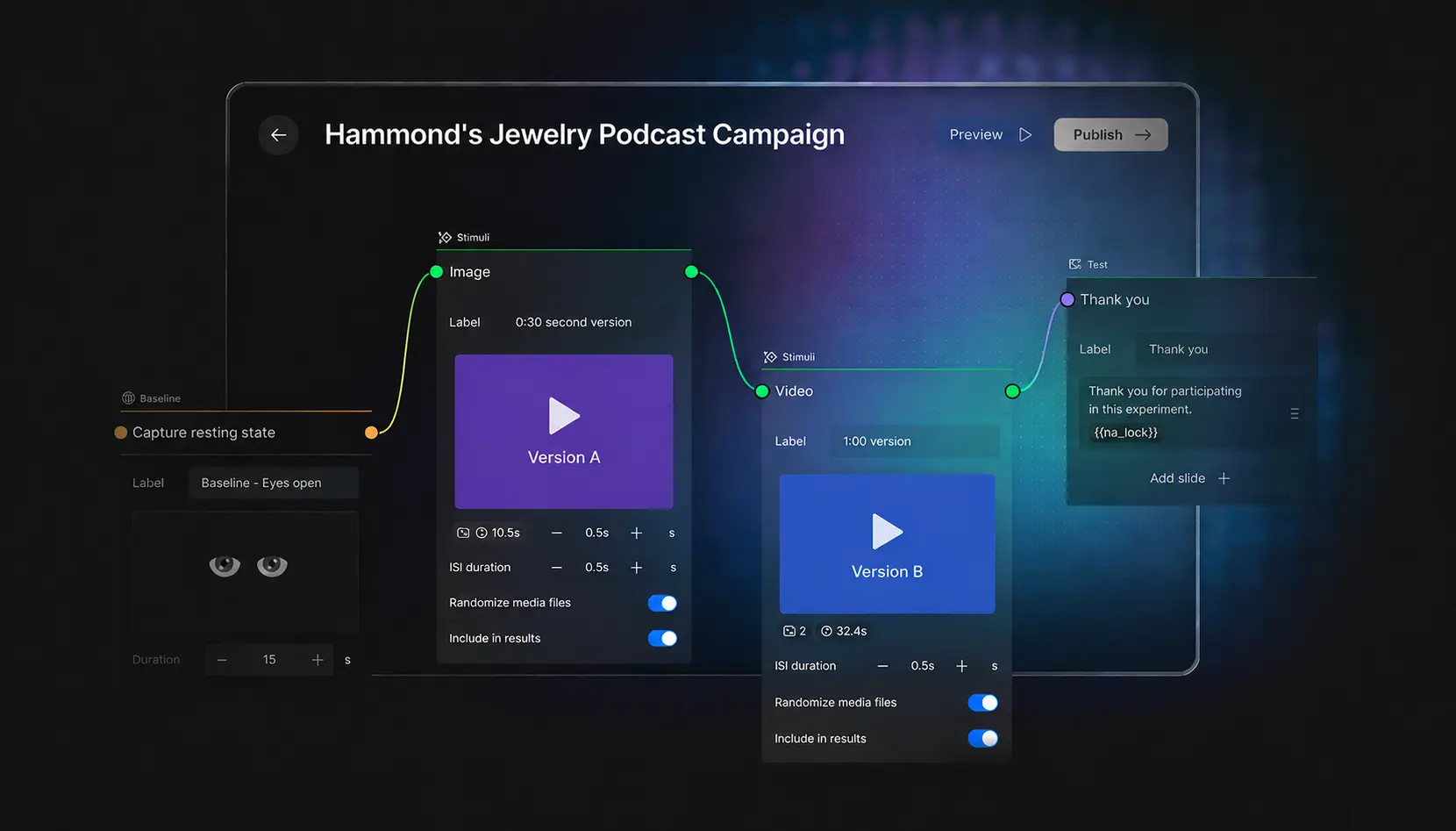
Task: Click the Stimuli icon above Video node
Action: 770,357
